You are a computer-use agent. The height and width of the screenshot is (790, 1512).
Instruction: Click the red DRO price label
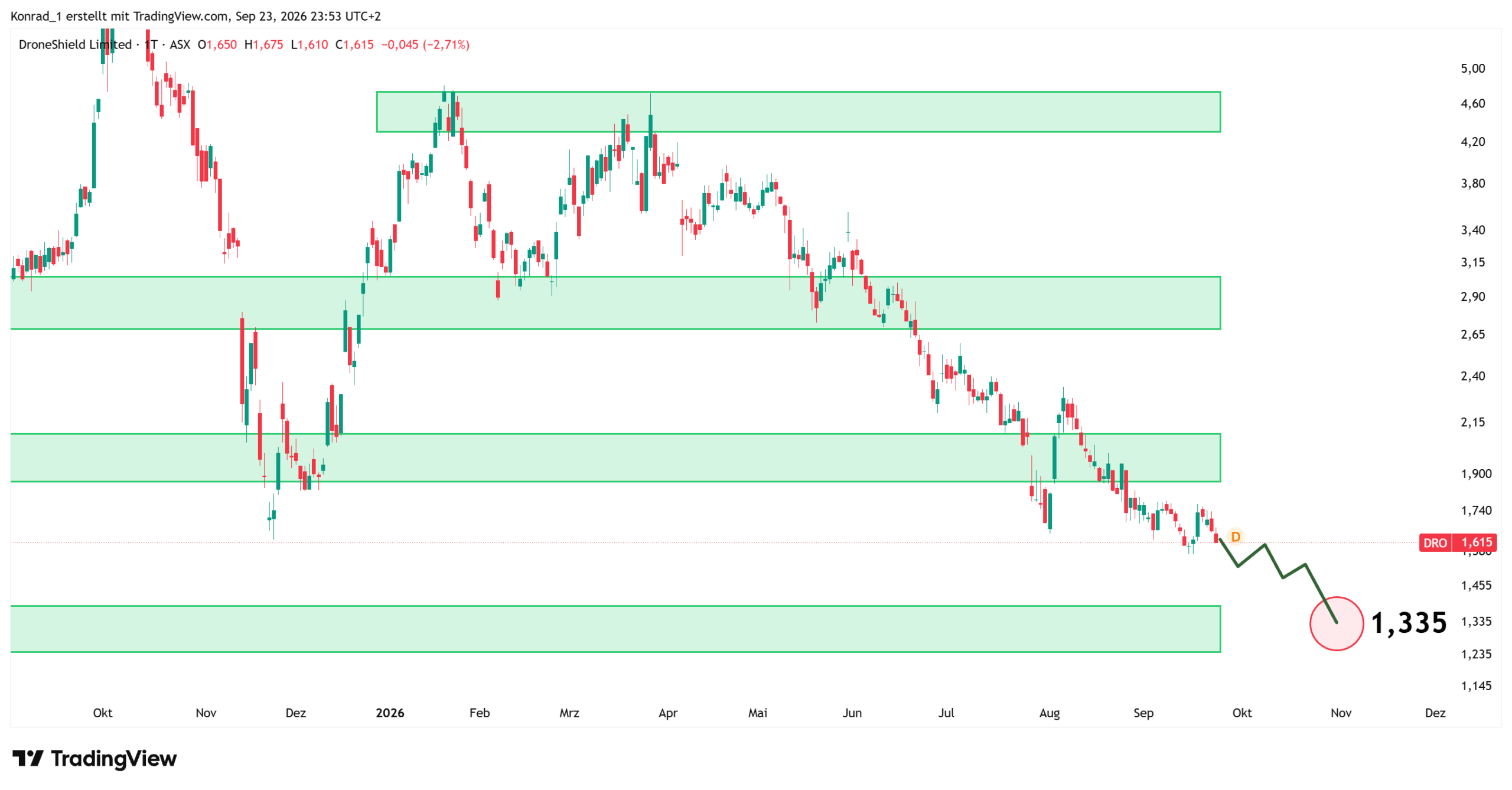1435,542
